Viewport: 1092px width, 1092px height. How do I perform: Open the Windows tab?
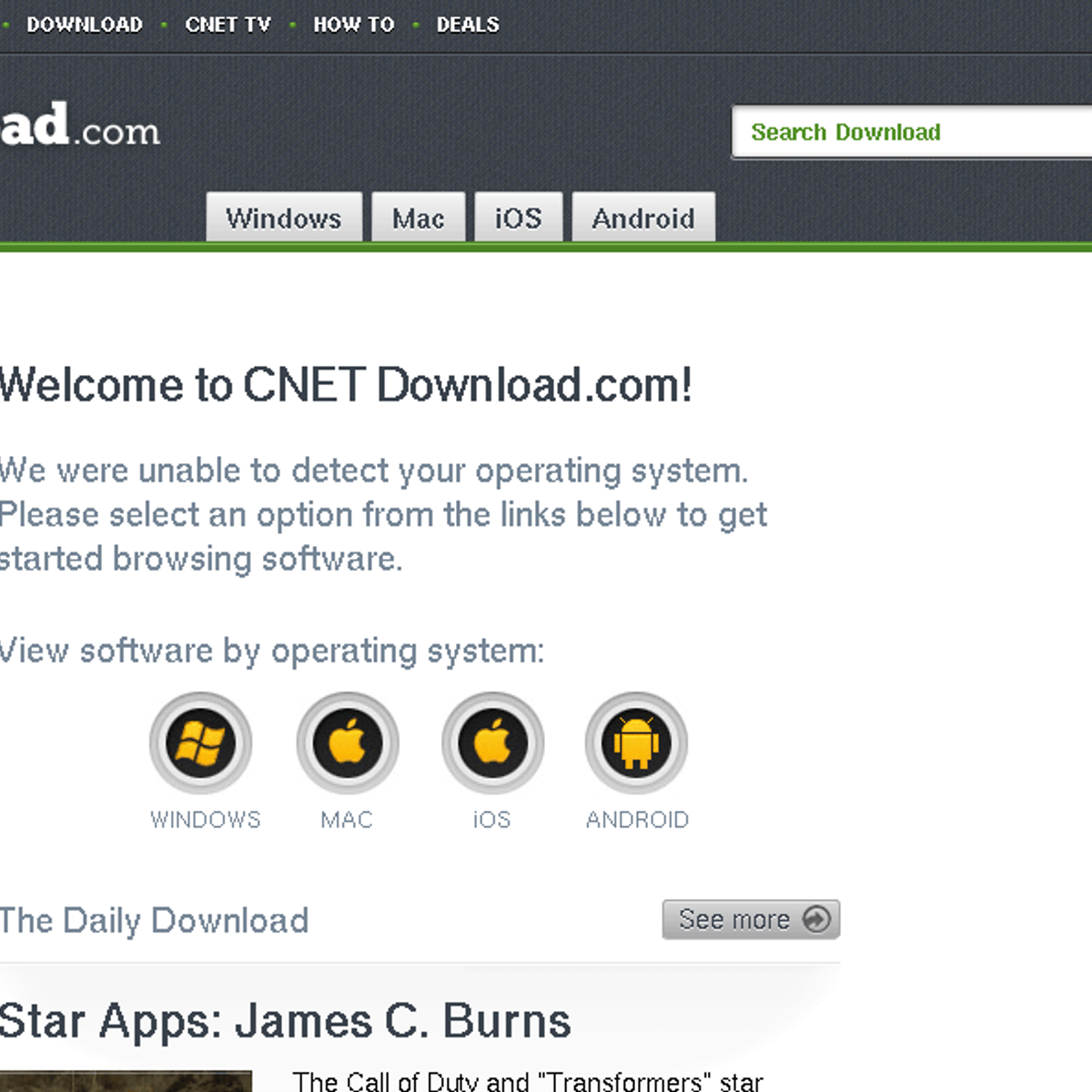tap(284, 217)
